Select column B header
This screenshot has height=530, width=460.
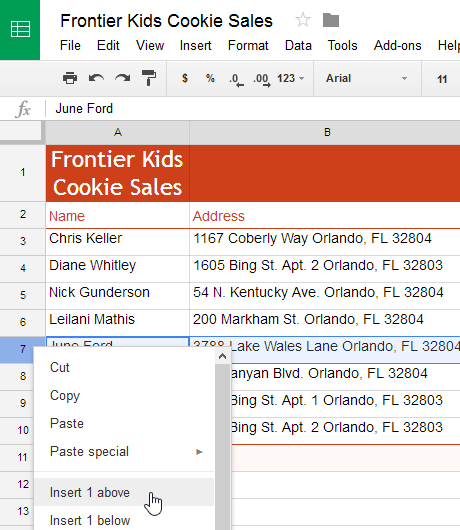click(x=325, y=132)
